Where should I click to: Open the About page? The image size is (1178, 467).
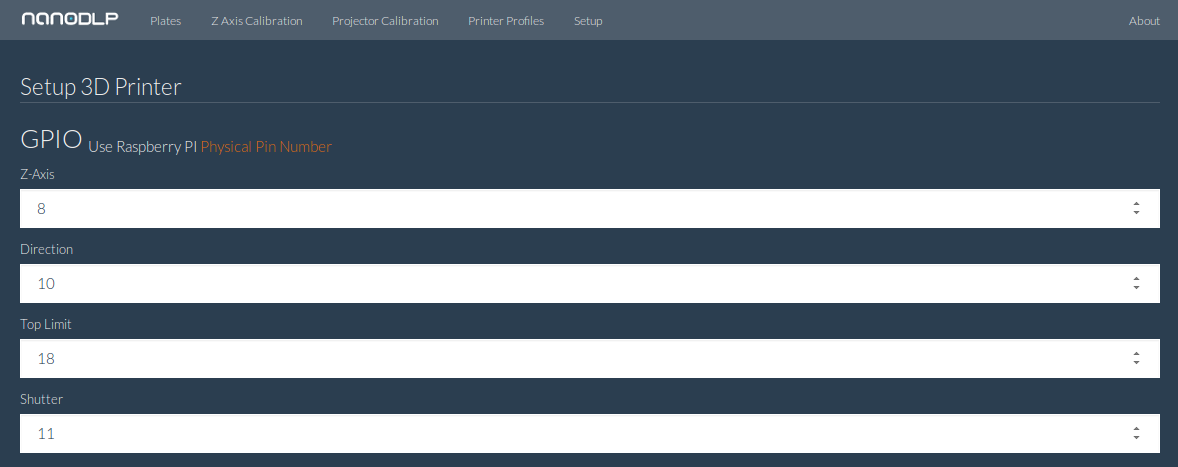pos(1144,21)
